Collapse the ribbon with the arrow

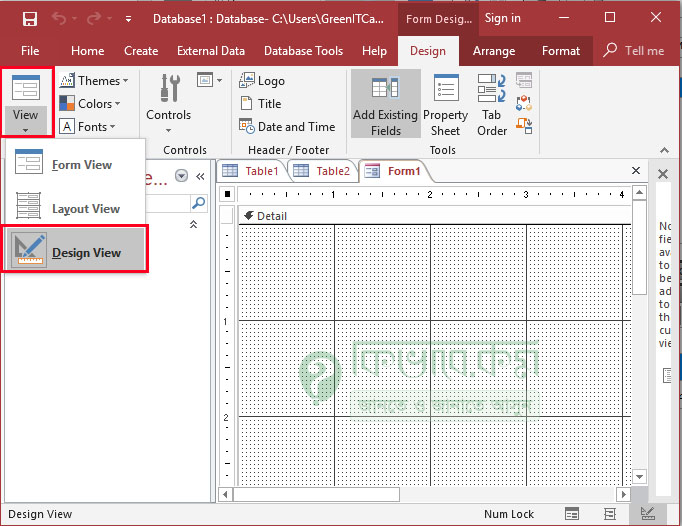click(664, 150)
